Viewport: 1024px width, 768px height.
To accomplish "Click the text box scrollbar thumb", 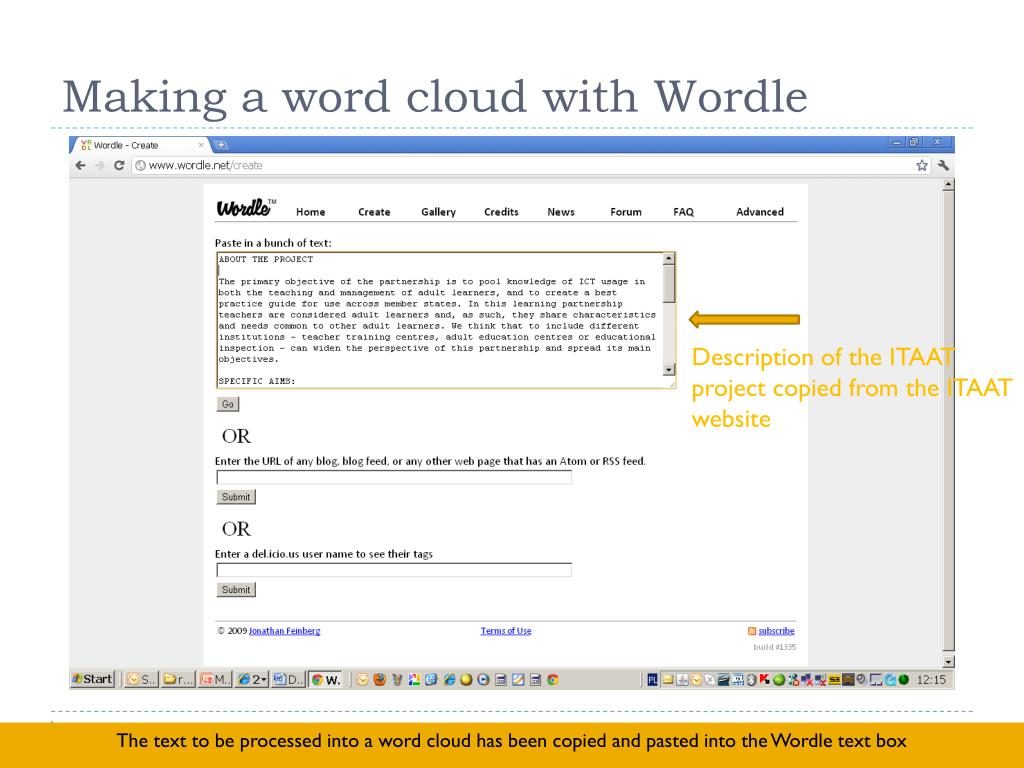I will (668, 284).
